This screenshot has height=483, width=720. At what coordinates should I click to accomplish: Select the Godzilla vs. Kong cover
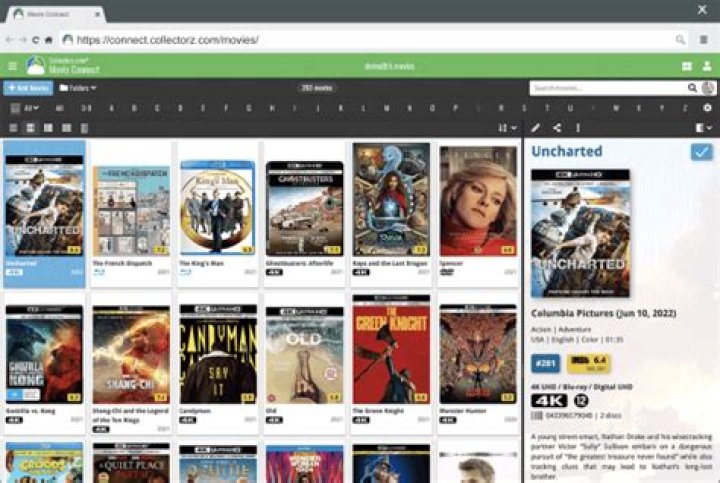click(x=45, y=354)
